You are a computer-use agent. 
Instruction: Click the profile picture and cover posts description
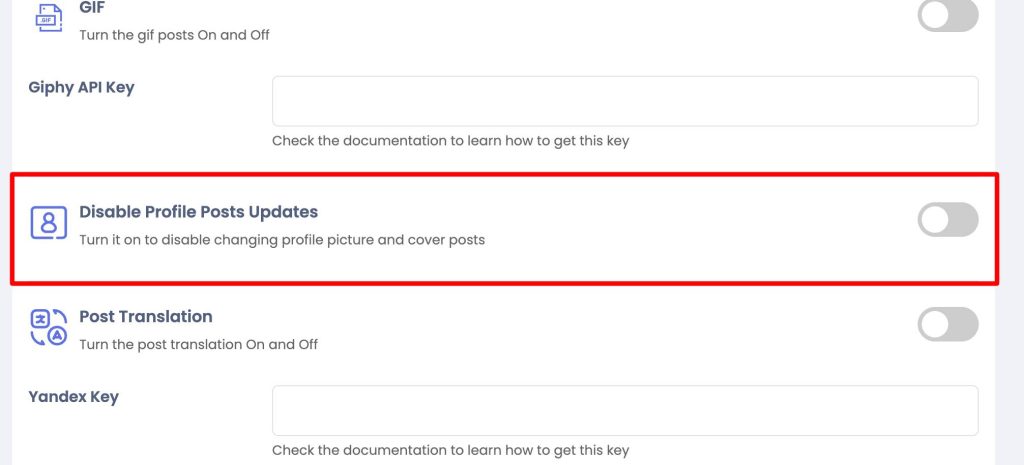click(x=282, y=240)
